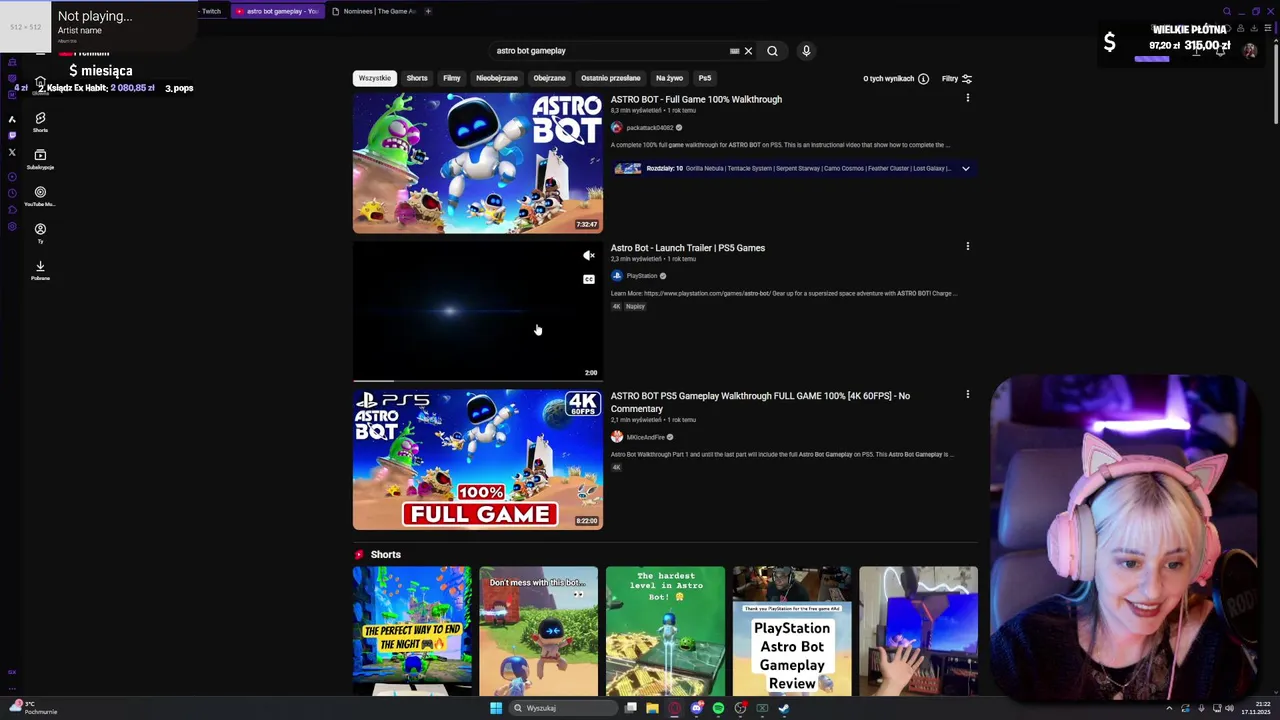The height and width of the screenshot is (720, 1280).
Task: Switch to Nominees The Game Awards tab
Action: 374,11
